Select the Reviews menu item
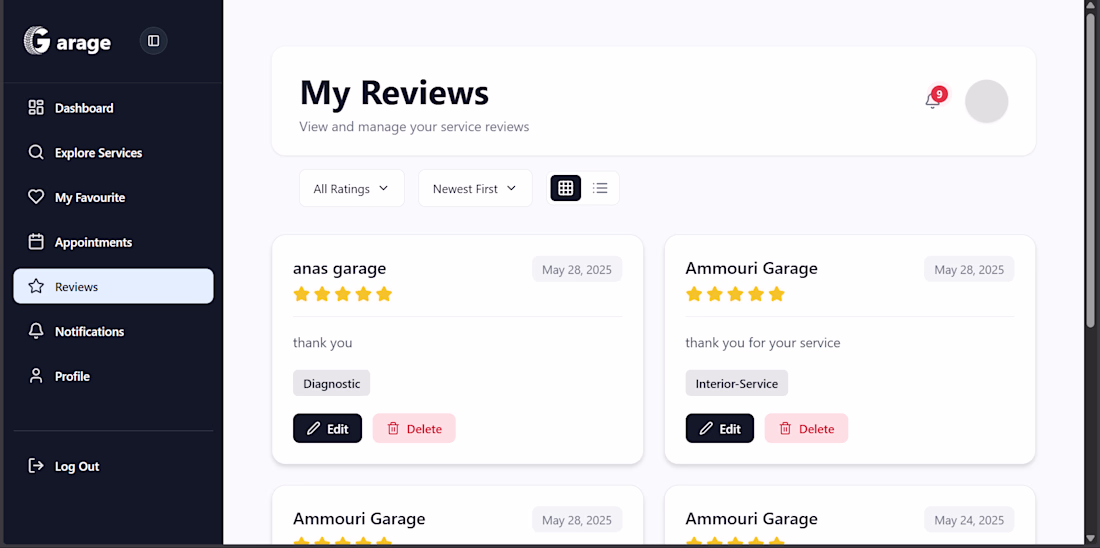This screenshot has height=548, width=1100. 113,286
